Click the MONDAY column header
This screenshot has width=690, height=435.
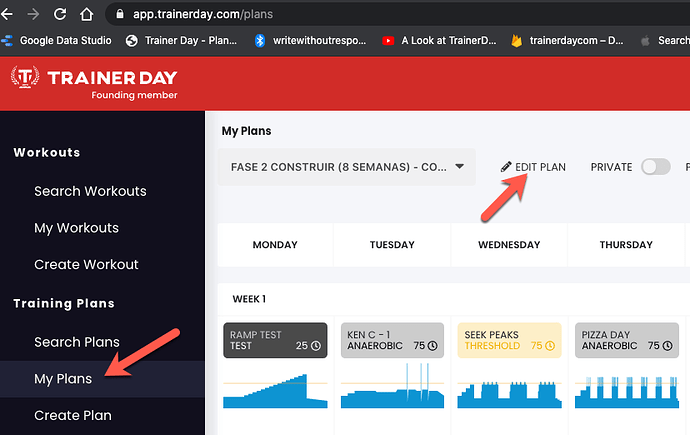pos(275,245)
